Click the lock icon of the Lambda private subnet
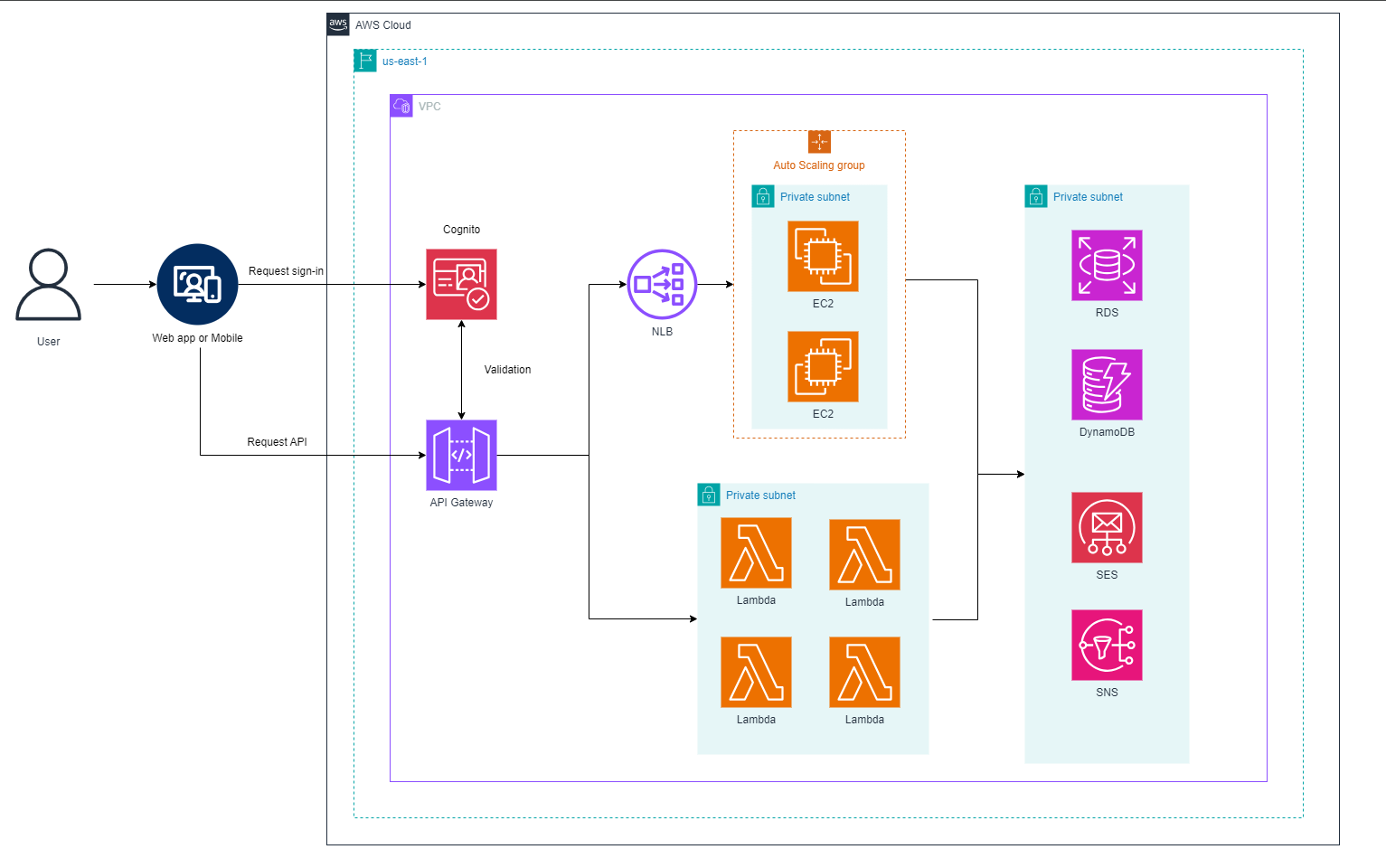1386x868 pixels. coord(709,495)
